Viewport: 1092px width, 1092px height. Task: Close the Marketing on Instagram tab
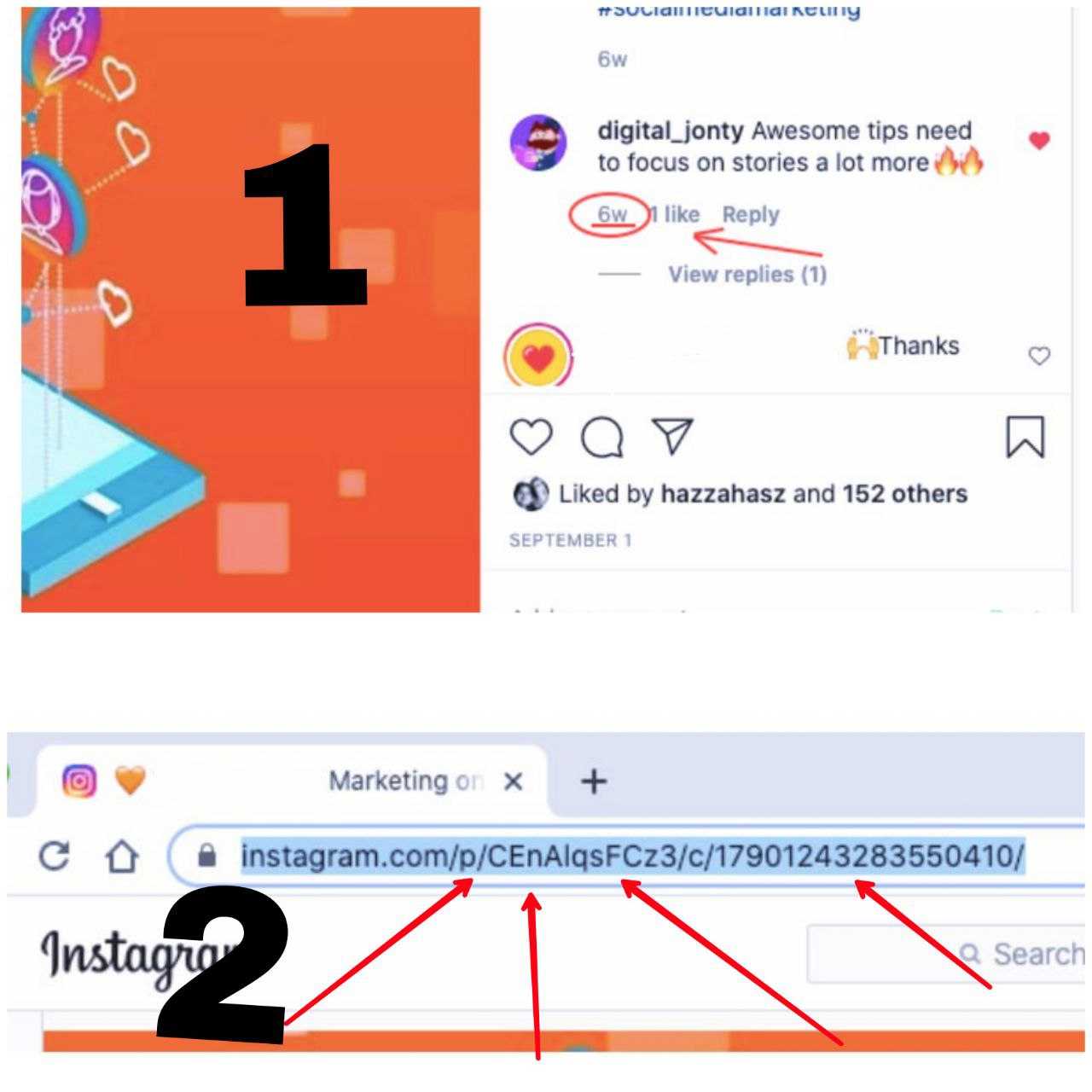(513, 781)
